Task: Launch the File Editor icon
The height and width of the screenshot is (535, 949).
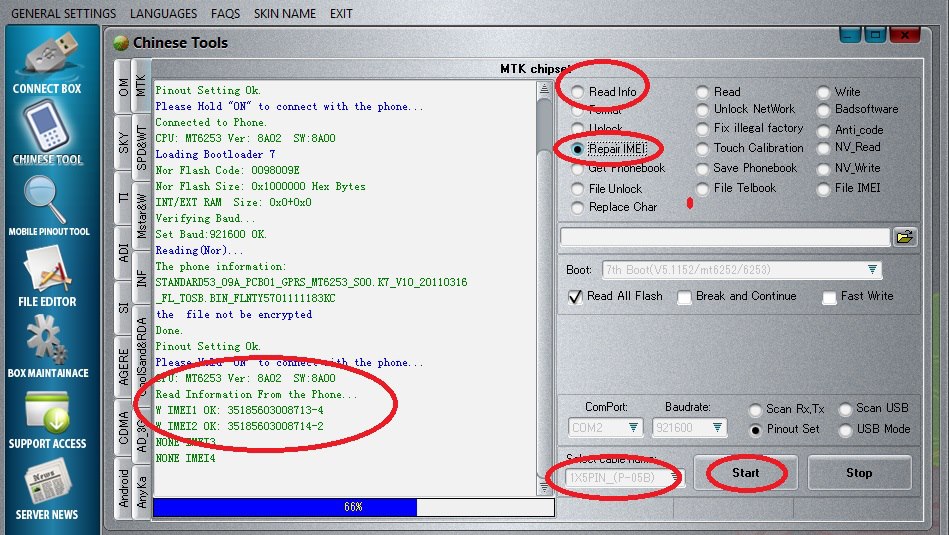Action: (47, 271)
